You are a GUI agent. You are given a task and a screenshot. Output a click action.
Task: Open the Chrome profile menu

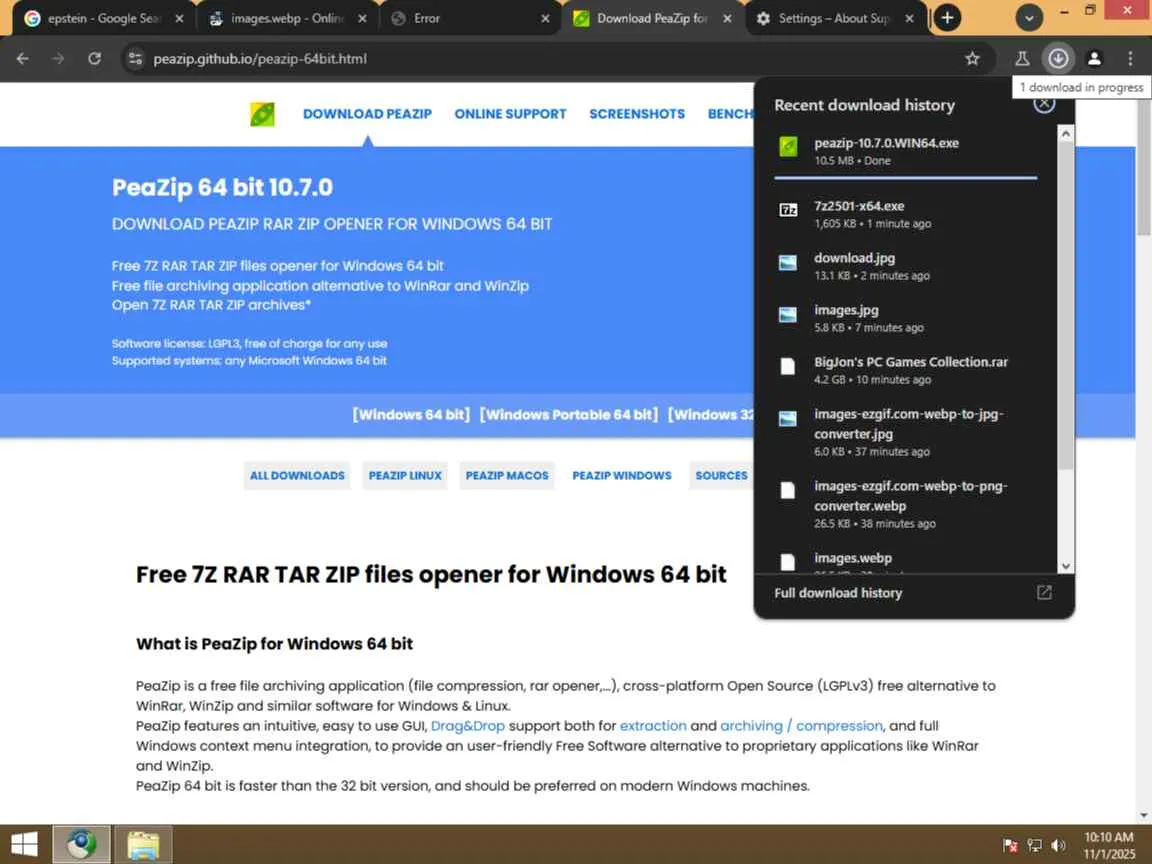[1094, 59]
